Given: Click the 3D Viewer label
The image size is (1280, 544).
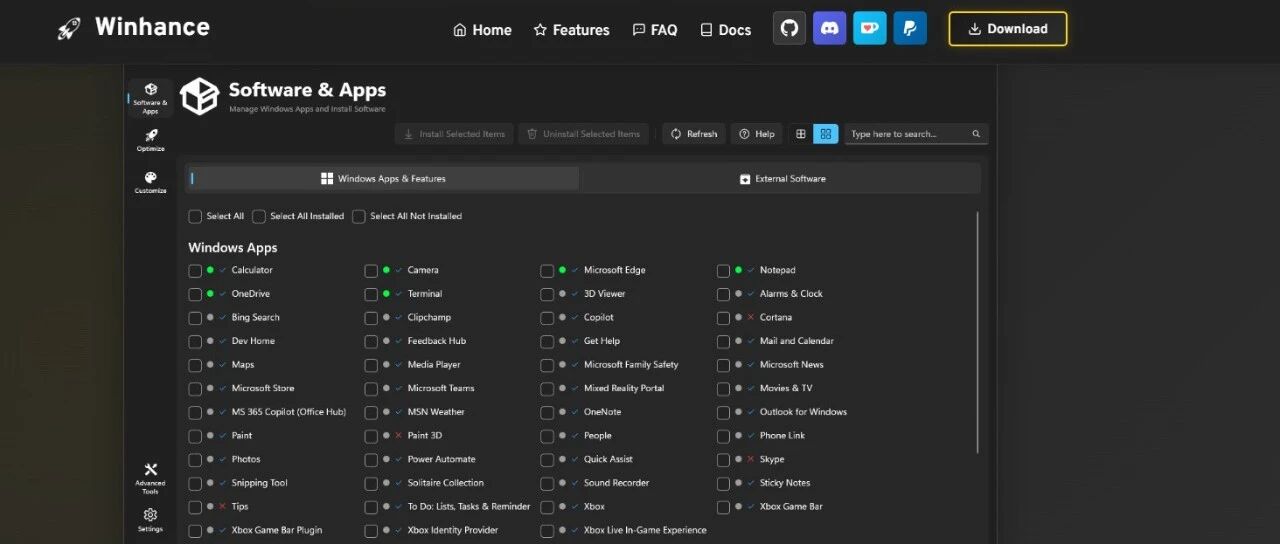Looking at the screenshot, I should pos(605,294).
